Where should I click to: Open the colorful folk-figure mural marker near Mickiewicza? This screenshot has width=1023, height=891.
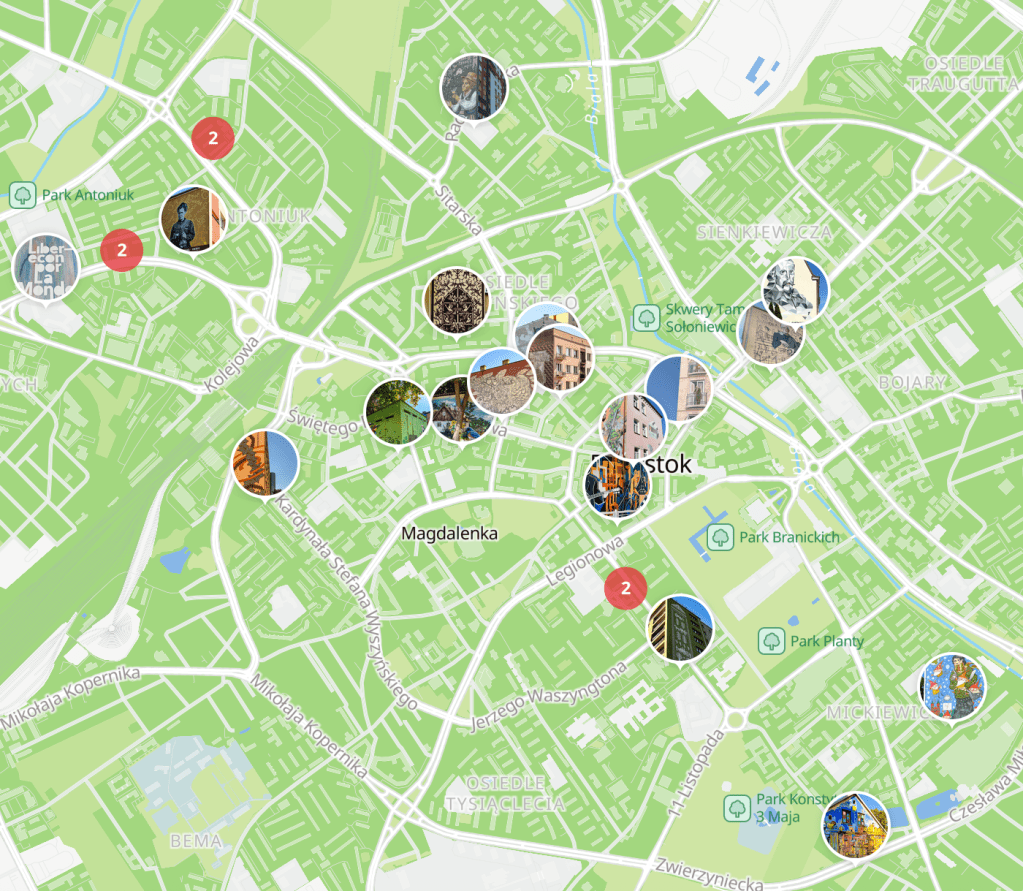tap(953, 687)
